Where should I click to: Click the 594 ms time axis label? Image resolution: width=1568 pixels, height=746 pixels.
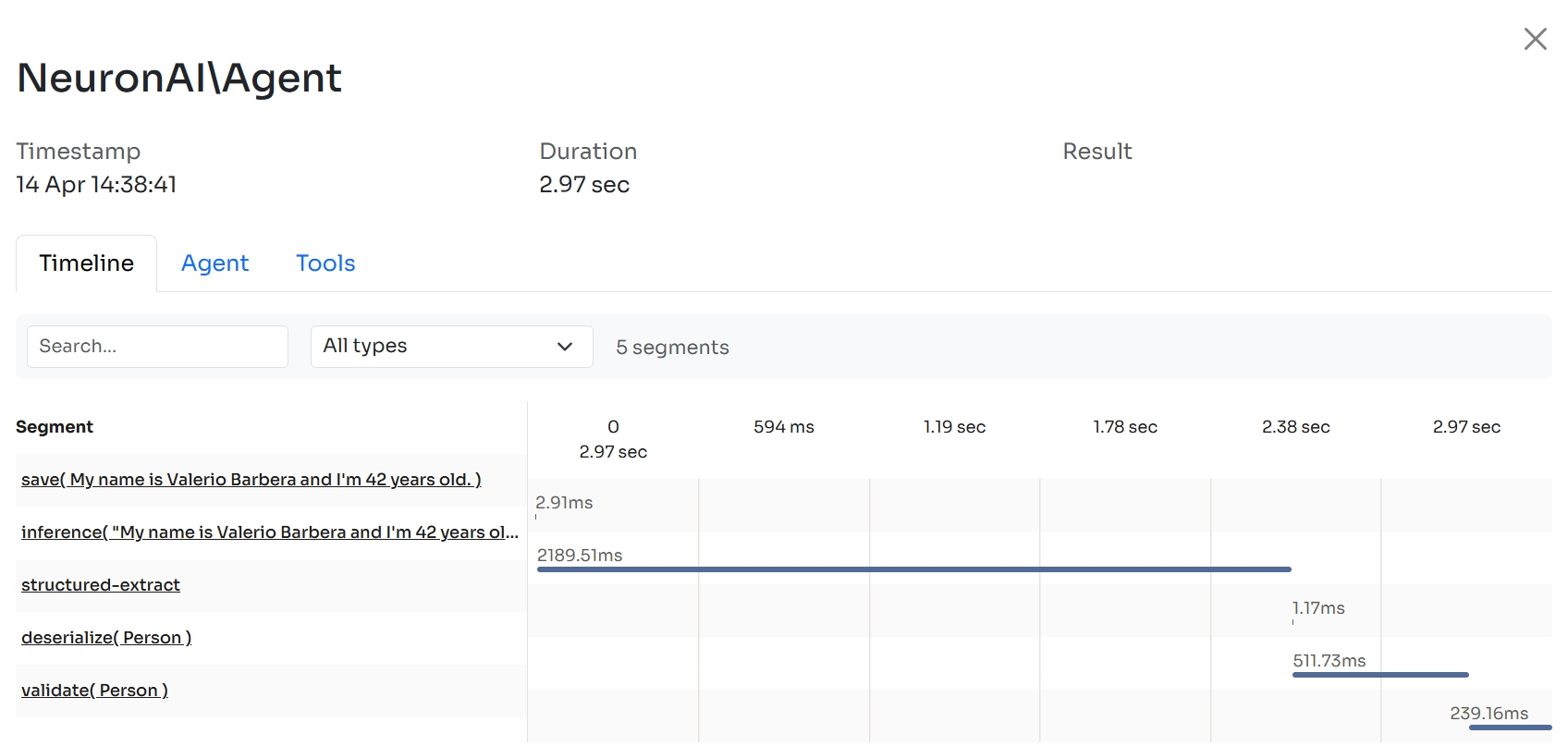tap(783, 427)
